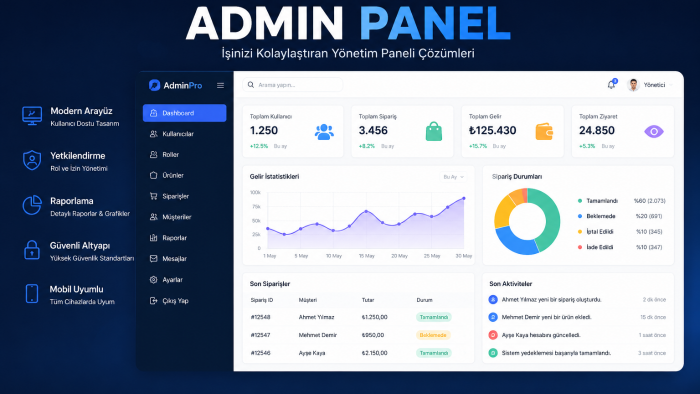The width and height of the screenshot is (700, 394).
Task: Click the Mesajlar envelope icon
Action: click(x=154, y=258)
